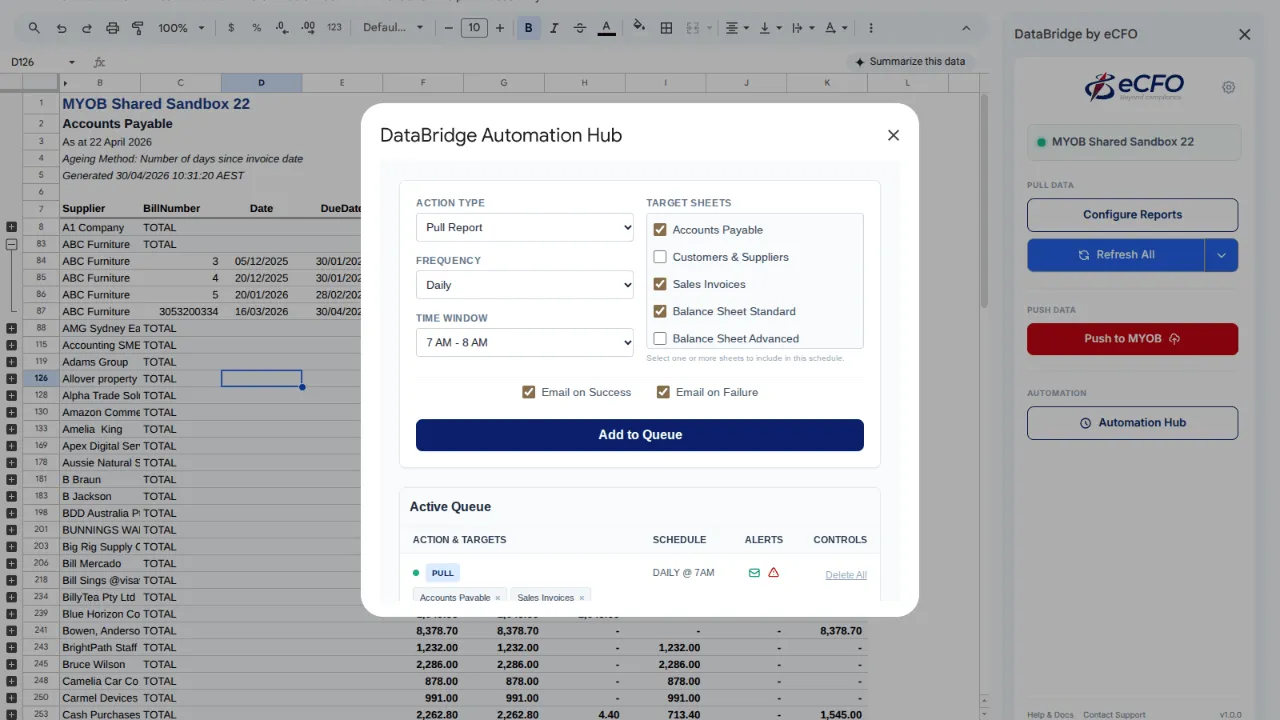The height and width of the screenshot is (720, 1280).
Task: Open the Action Type dropdown
Action: click(x=525, y=227)
